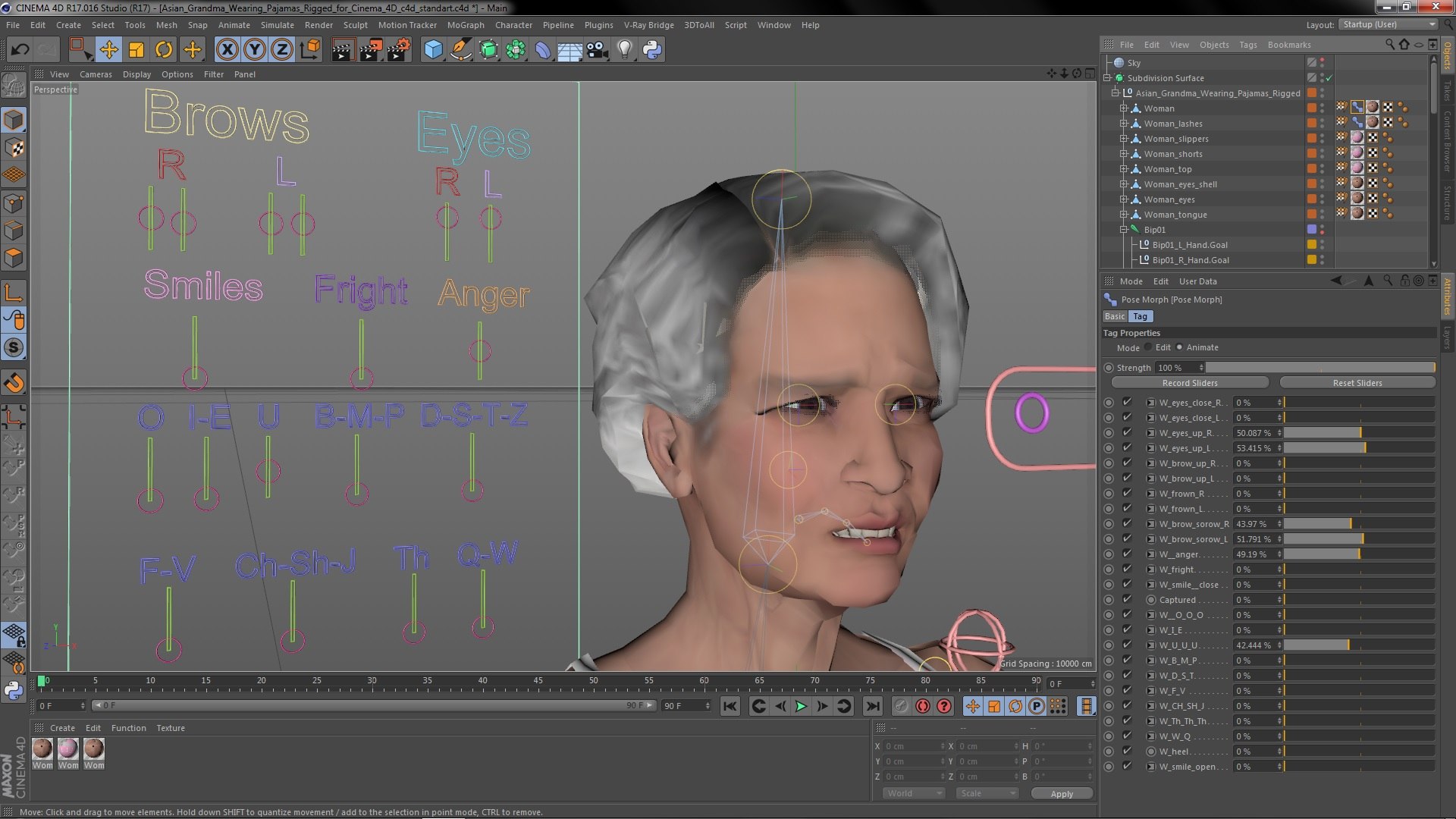
Task: Go to start of timeline
Action: click(730, 707)
